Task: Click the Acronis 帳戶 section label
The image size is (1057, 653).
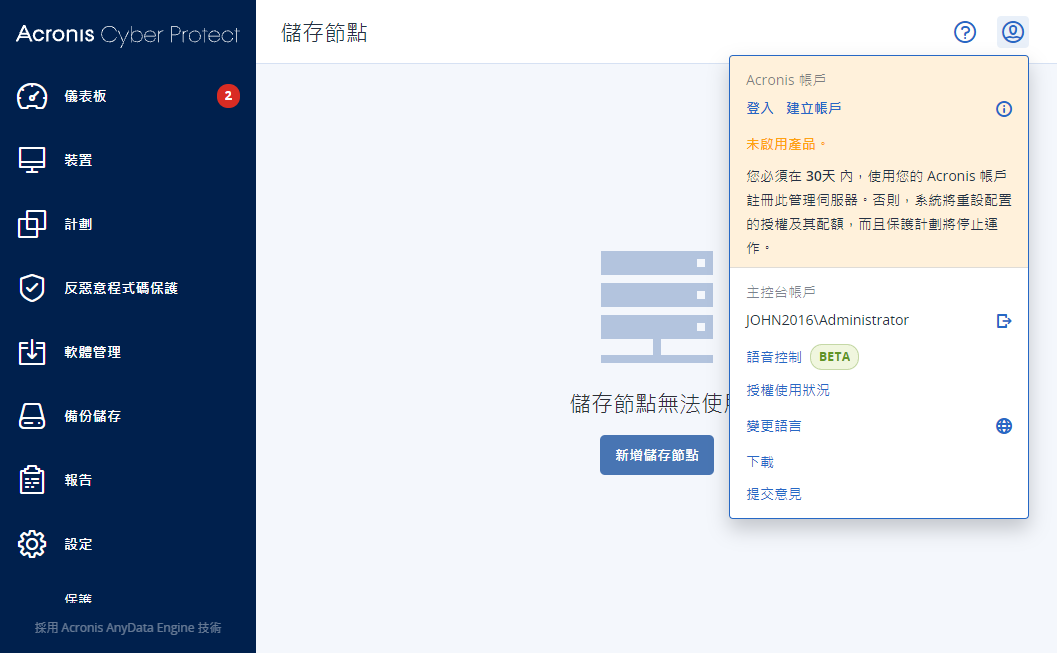Action: pyautogui.click(x=785, y=80)
